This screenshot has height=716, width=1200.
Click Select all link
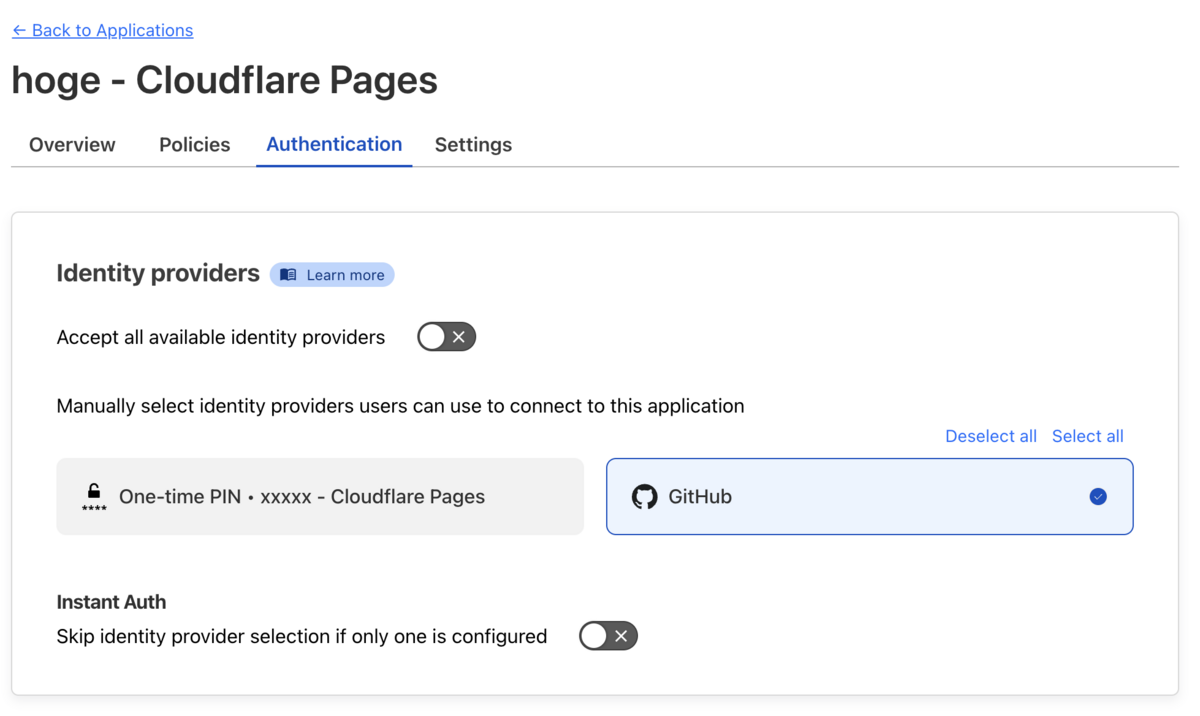point(1088,436)
